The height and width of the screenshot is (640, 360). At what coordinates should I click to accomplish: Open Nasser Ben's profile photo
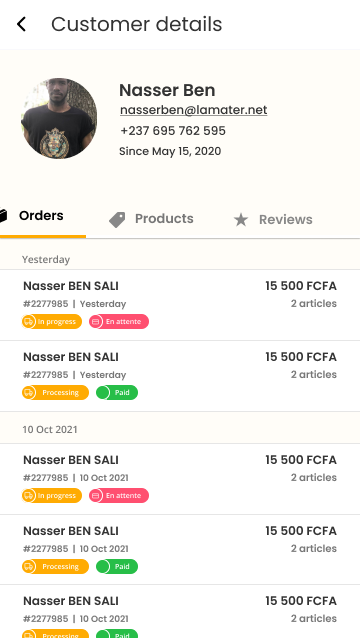[x=59, y=118]
